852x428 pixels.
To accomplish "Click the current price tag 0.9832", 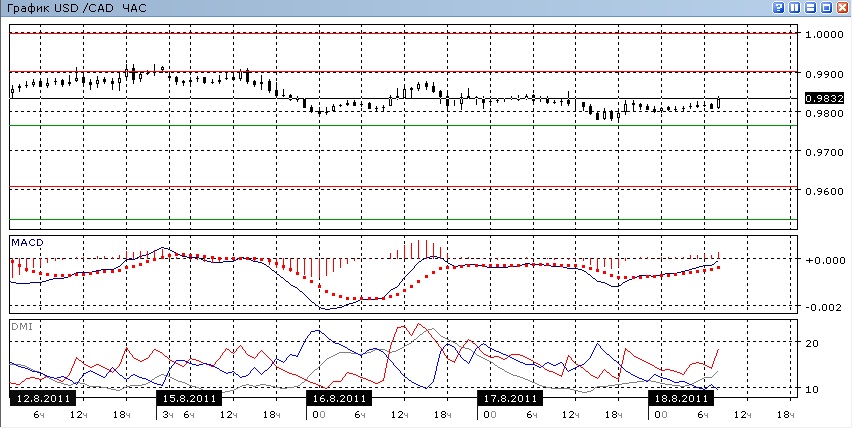I will (x=824, y=98).
